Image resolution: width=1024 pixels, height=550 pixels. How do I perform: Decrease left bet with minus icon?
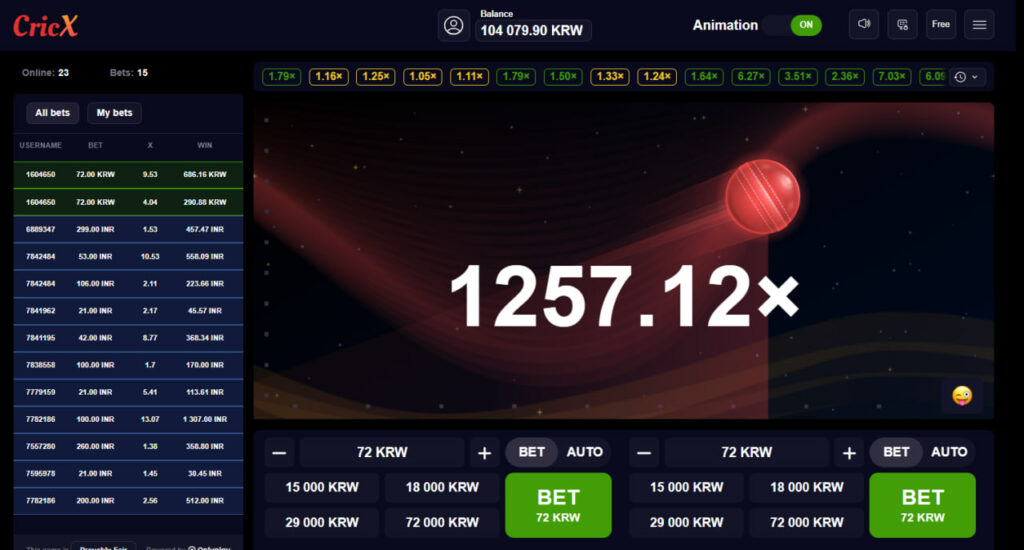[279, 453]
